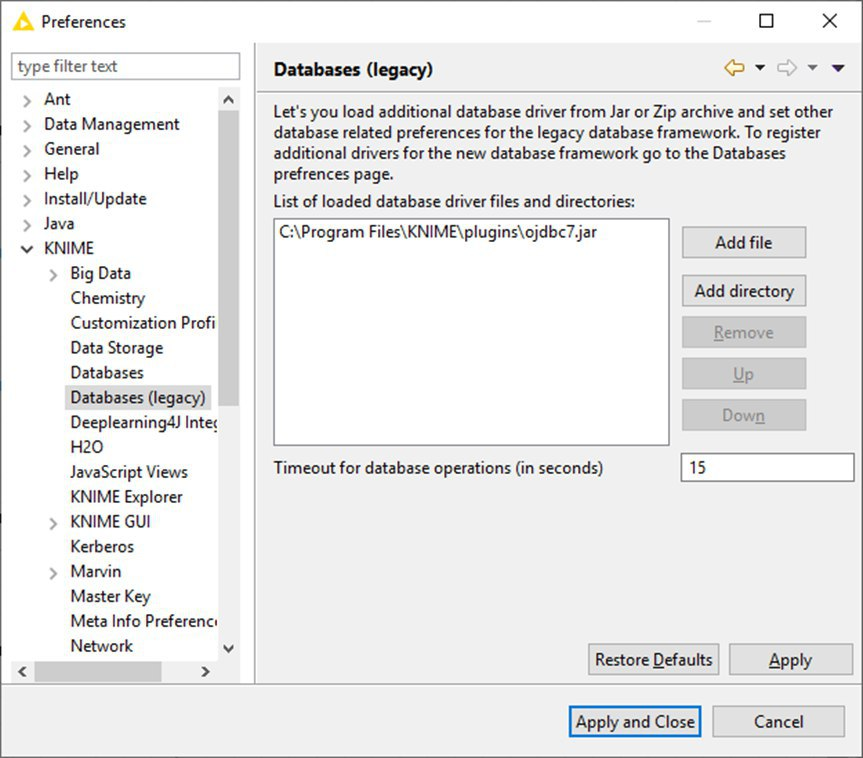Expand the Install/Update tree node

tap(27, 200)
